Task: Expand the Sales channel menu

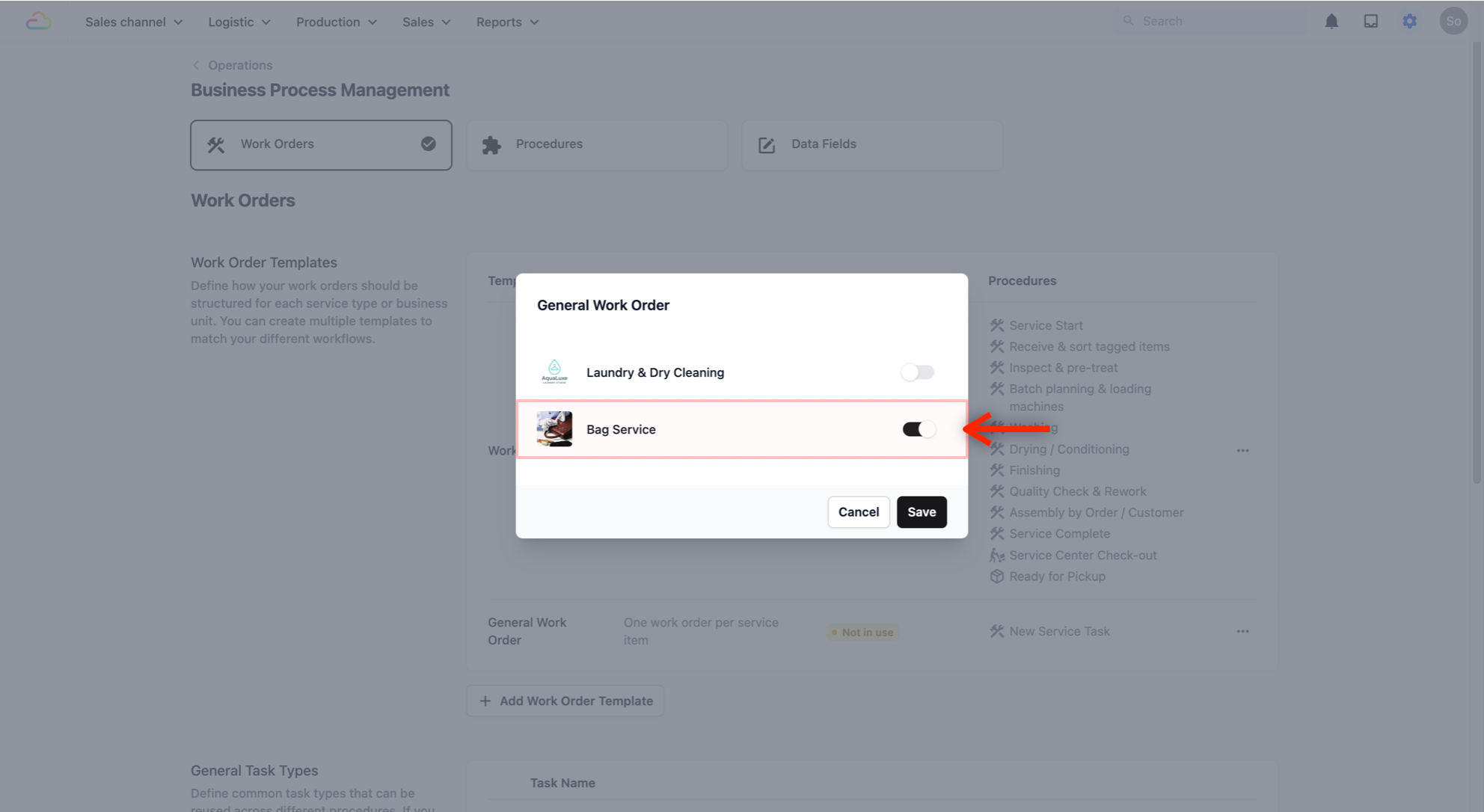Action: (x=133, y=22)
